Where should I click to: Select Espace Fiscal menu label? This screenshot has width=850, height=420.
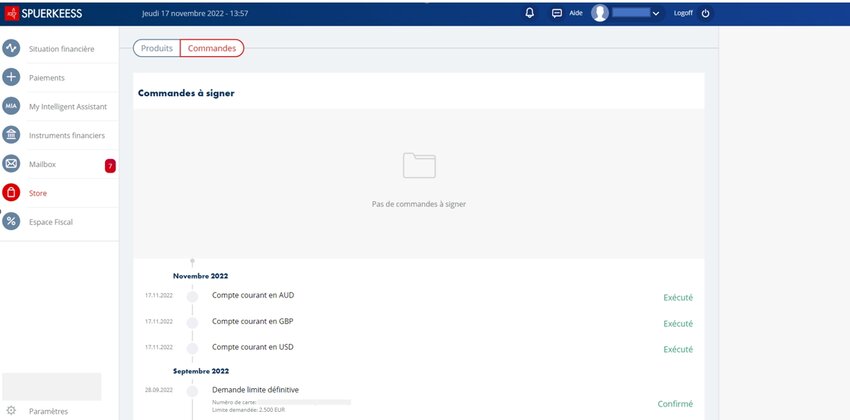[x=51, y=222]
